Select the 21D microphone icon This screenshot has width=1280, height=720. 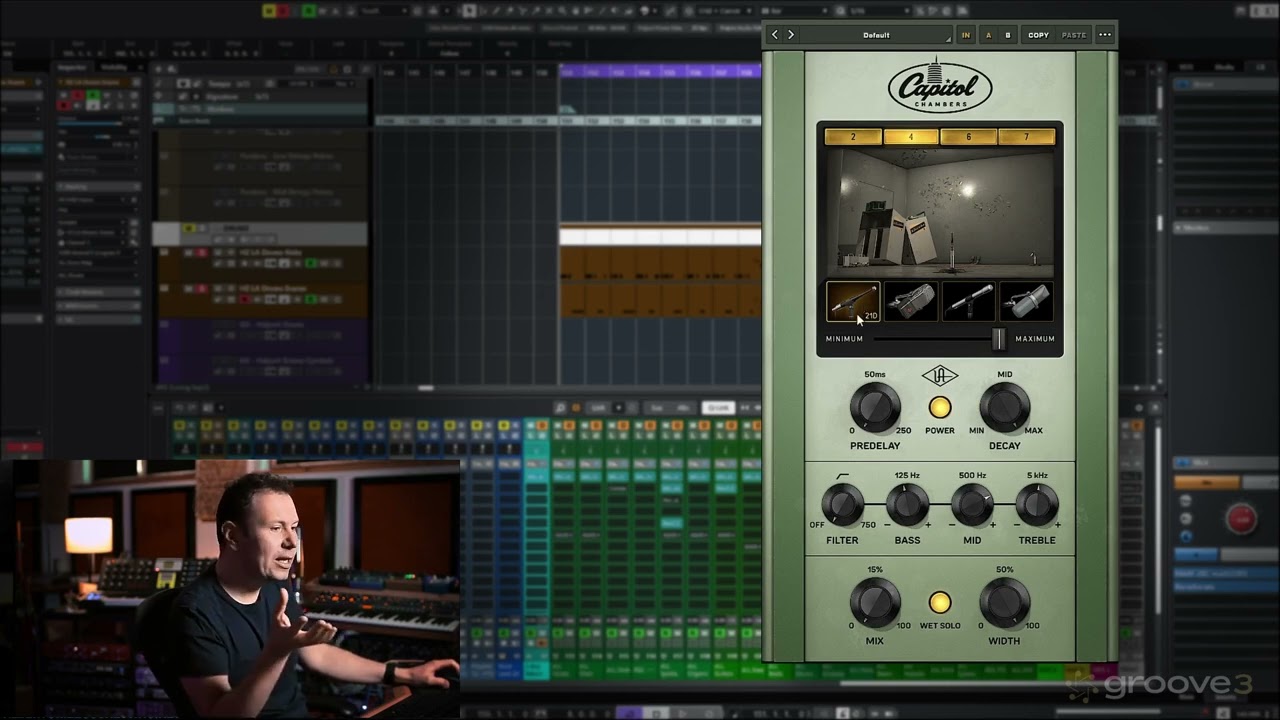(853, 302)
